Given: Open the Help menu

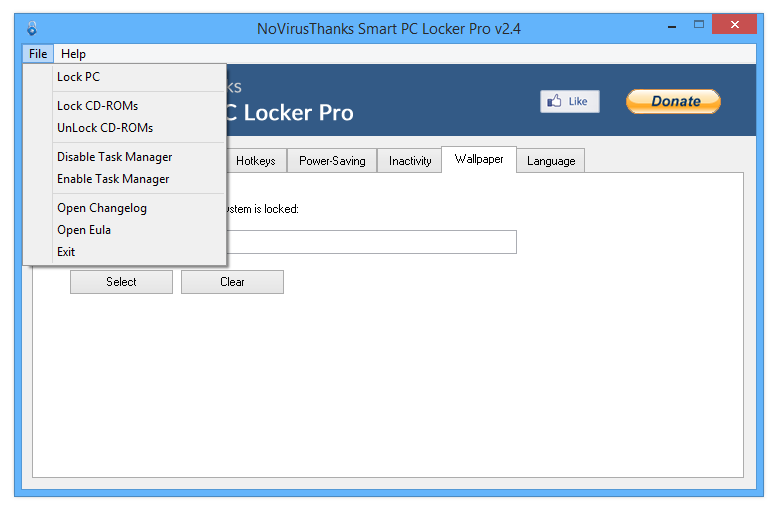Looking at the screenshot, I should pos(73,54).
